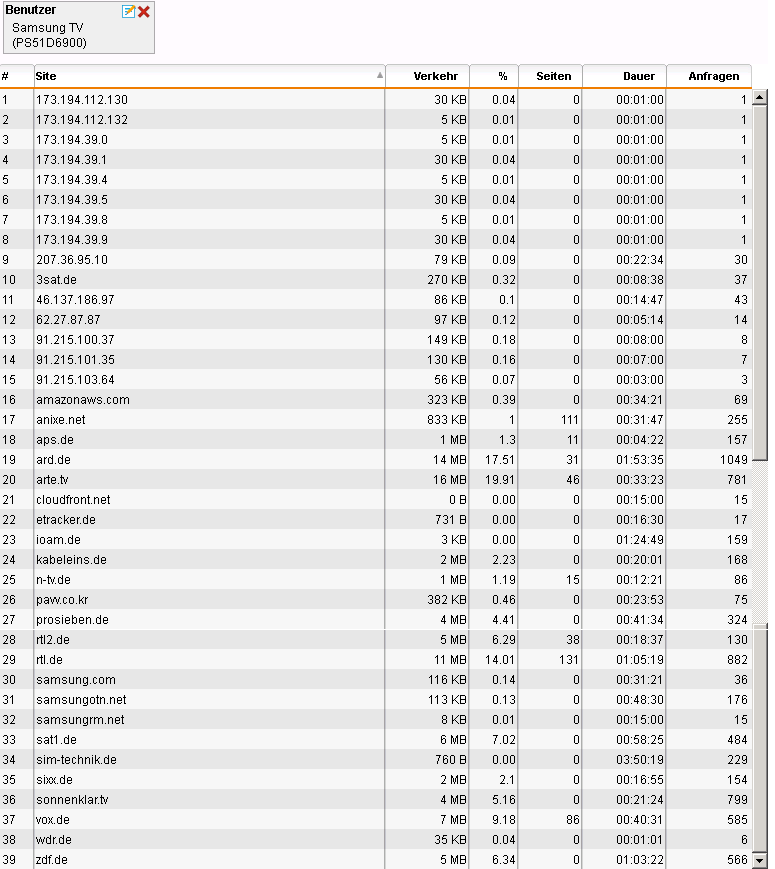This screenshot has width=775, height=869.
Task: Select the 173.194.112.130 site entry
Action: pos(82,100)
